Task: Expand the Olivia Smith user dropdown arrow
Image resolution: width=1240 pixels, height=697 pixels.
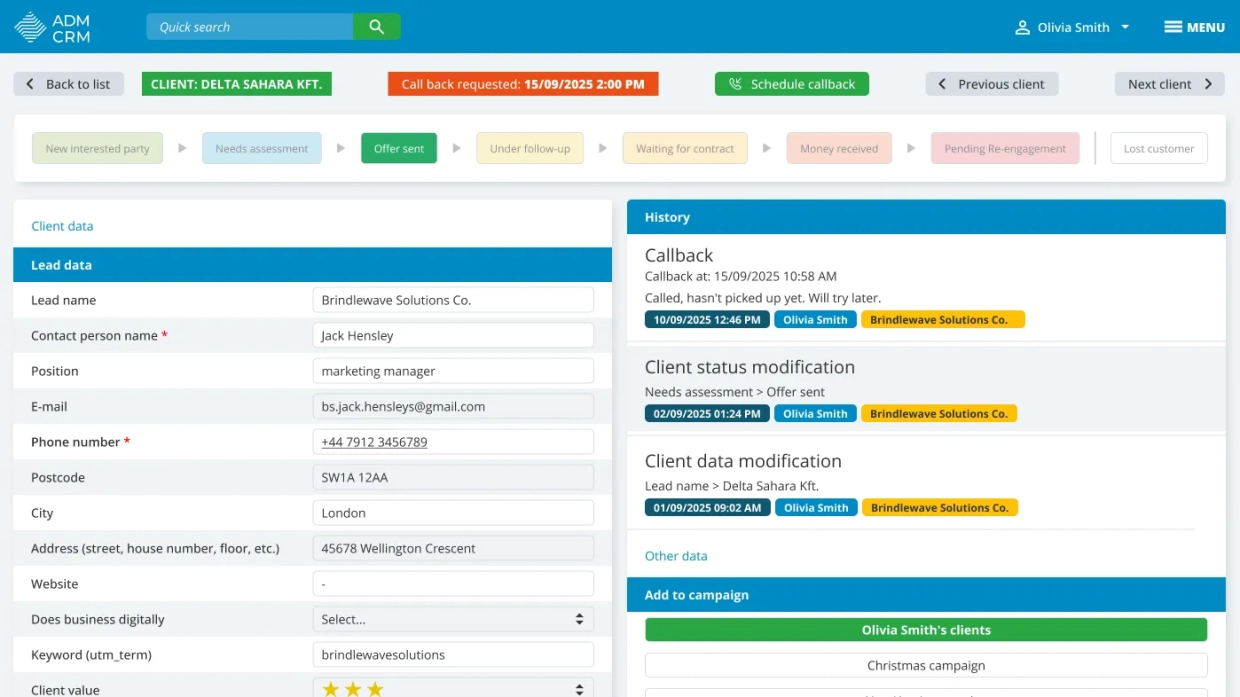Action: pos(1125,27)
